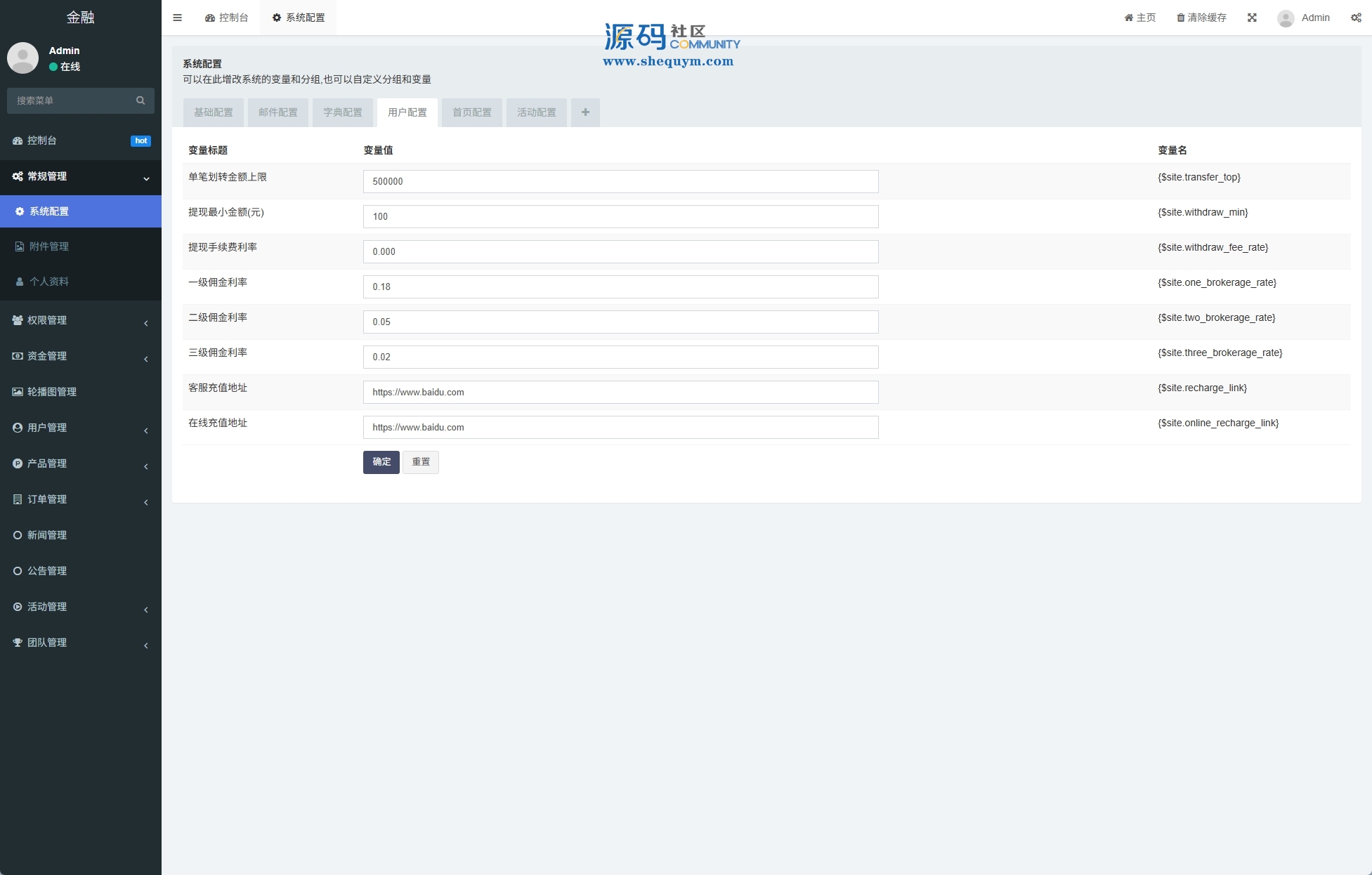This screenshot has height=875, width=1372.
Task: Click the 重置 reset button
Action: pyautogui.click(x=421, y=462)
